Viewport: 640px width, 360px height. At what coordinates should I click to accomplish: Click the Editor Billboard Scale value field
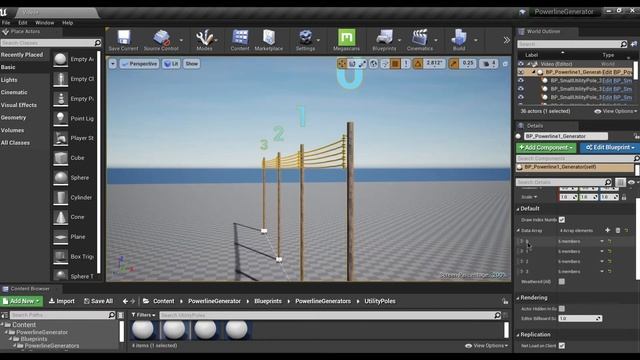[580, 318]
